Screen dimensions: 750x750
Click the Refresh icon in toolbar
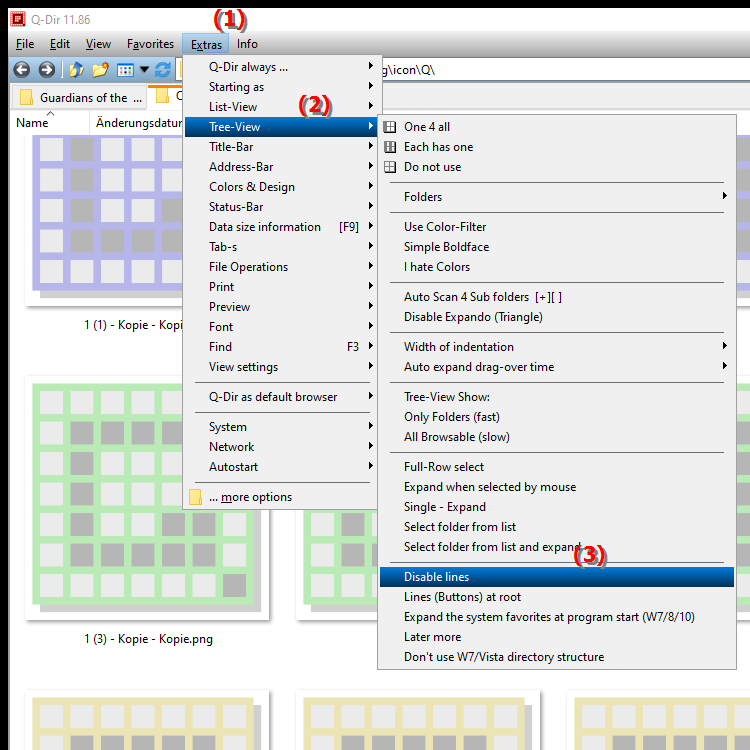coord(163,70)
